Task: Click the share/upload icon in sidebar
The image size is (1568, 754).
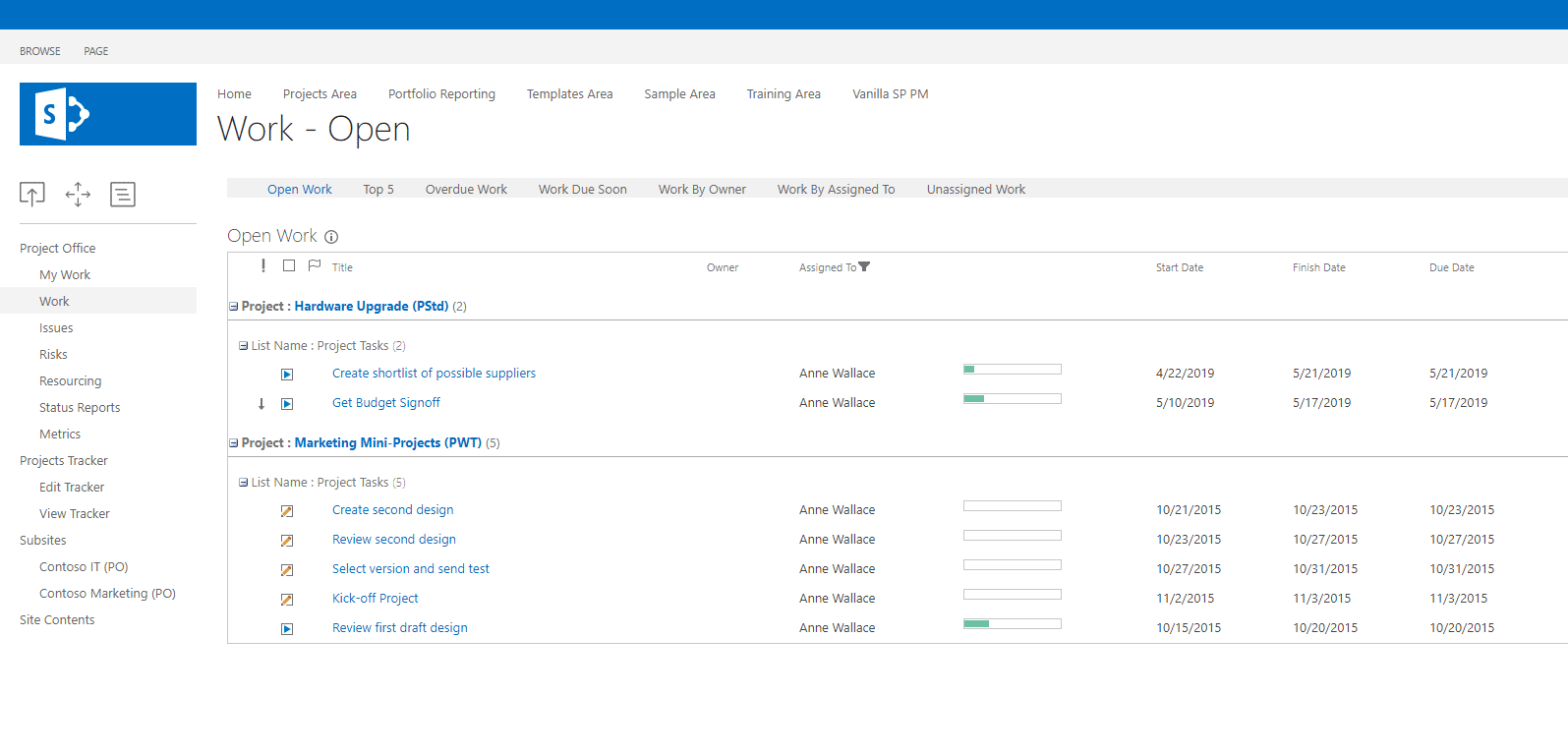Action: pos(32,195)
